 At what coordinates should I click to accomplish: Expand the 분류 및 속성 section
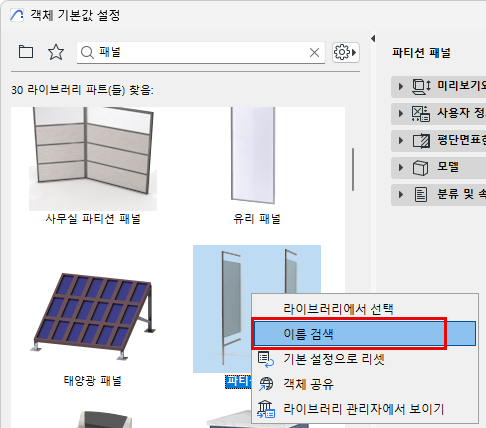438,194
